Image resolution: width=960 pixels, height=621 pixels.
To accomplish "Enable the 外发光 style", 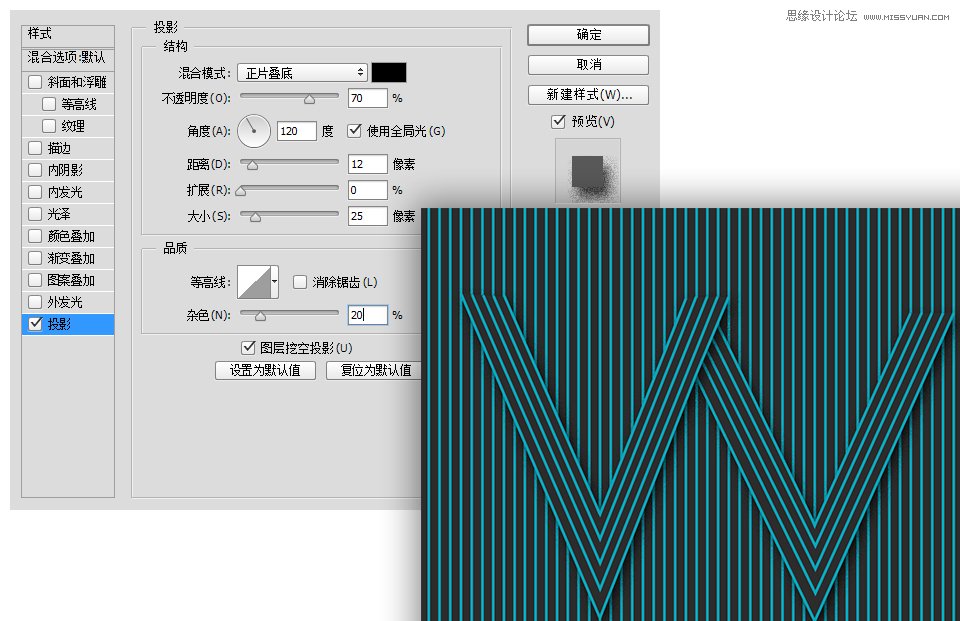I will coord(35,302).
